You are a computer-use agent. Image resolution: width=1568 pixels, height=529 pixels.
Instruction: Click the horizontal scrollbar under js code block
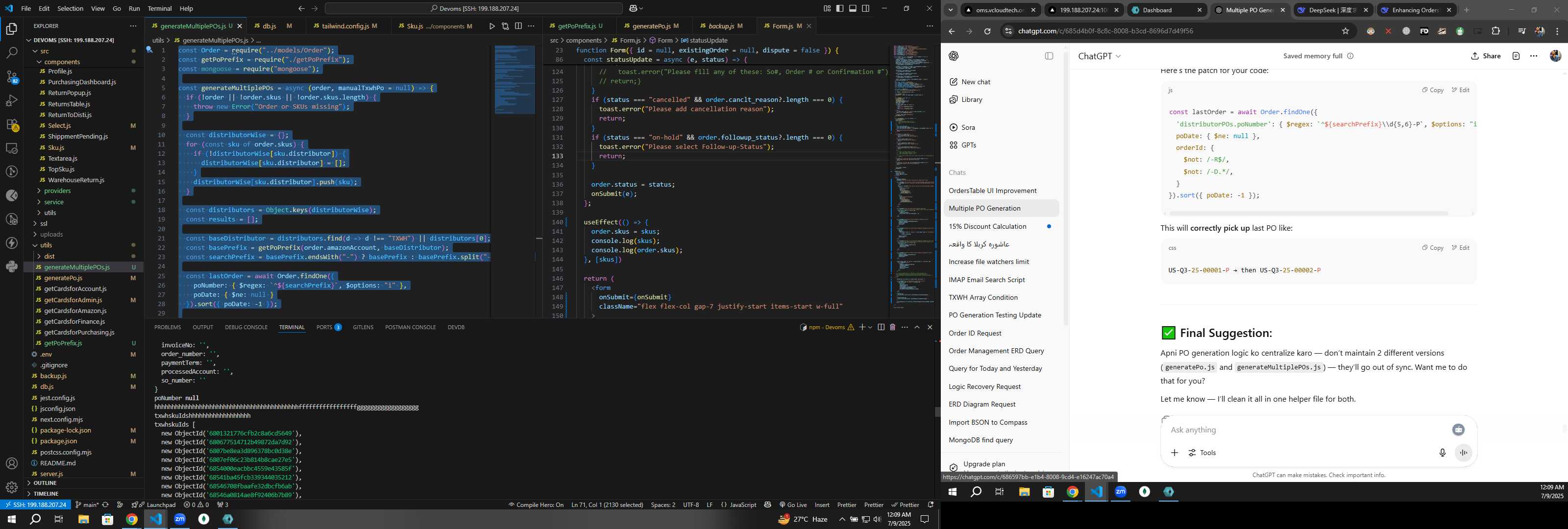[1308, 213]
